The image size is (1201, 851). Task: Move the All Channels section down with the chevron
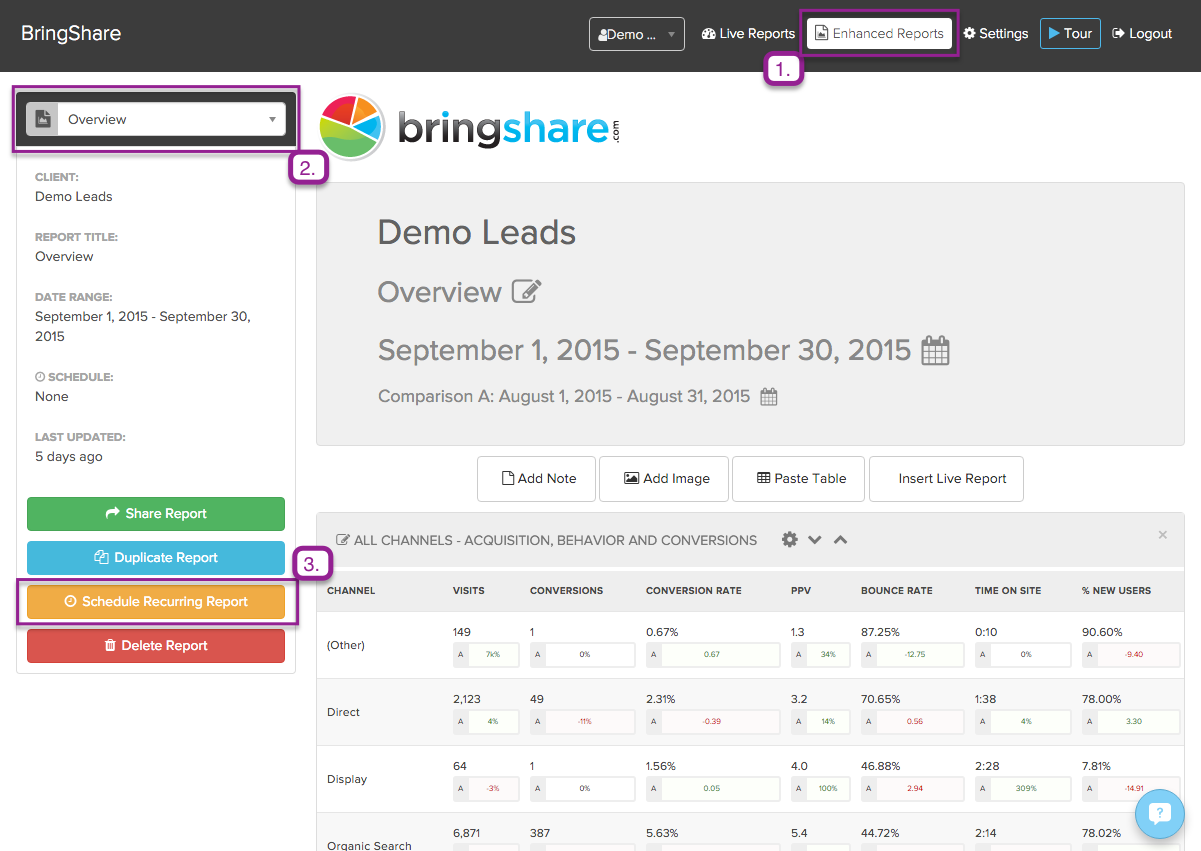[x=815, y=540]
